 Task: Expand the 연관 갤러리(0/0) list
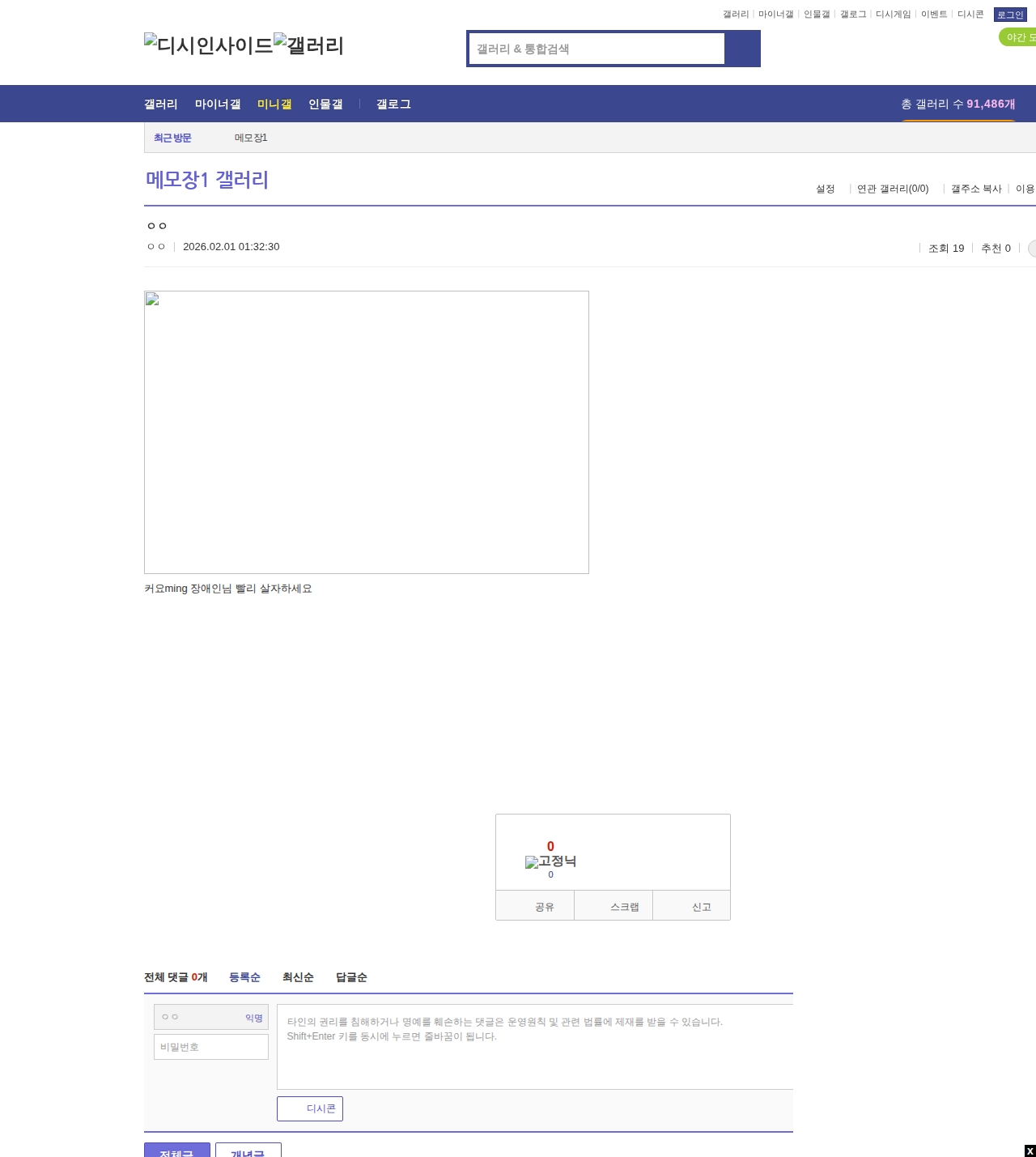point(893,189)
